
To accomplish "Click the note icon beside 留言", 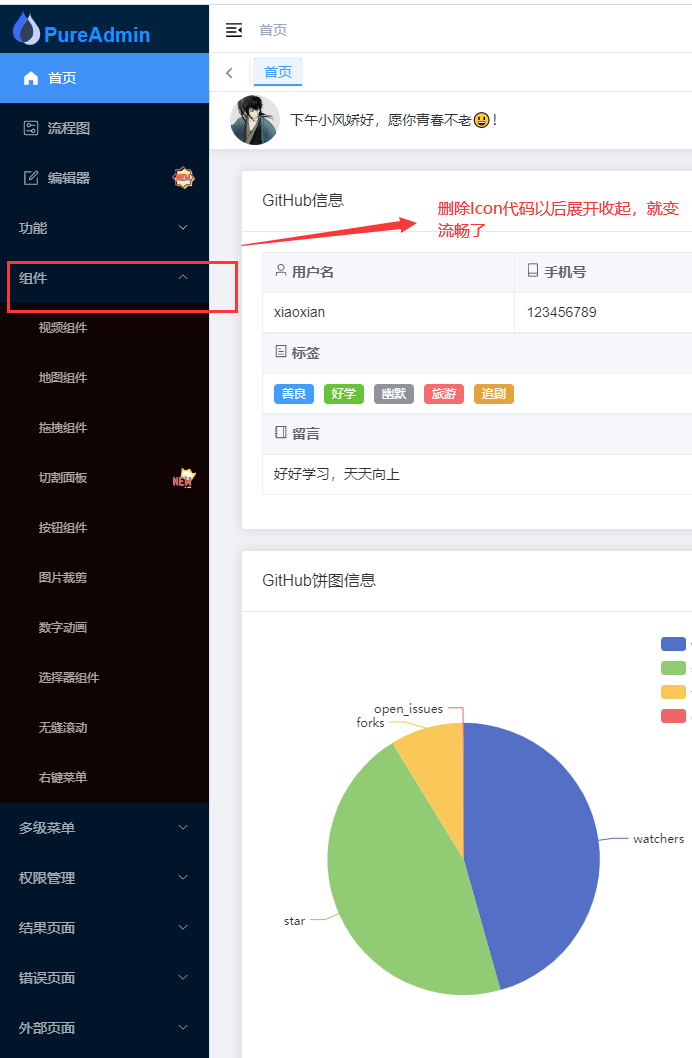I will (281, 433).
